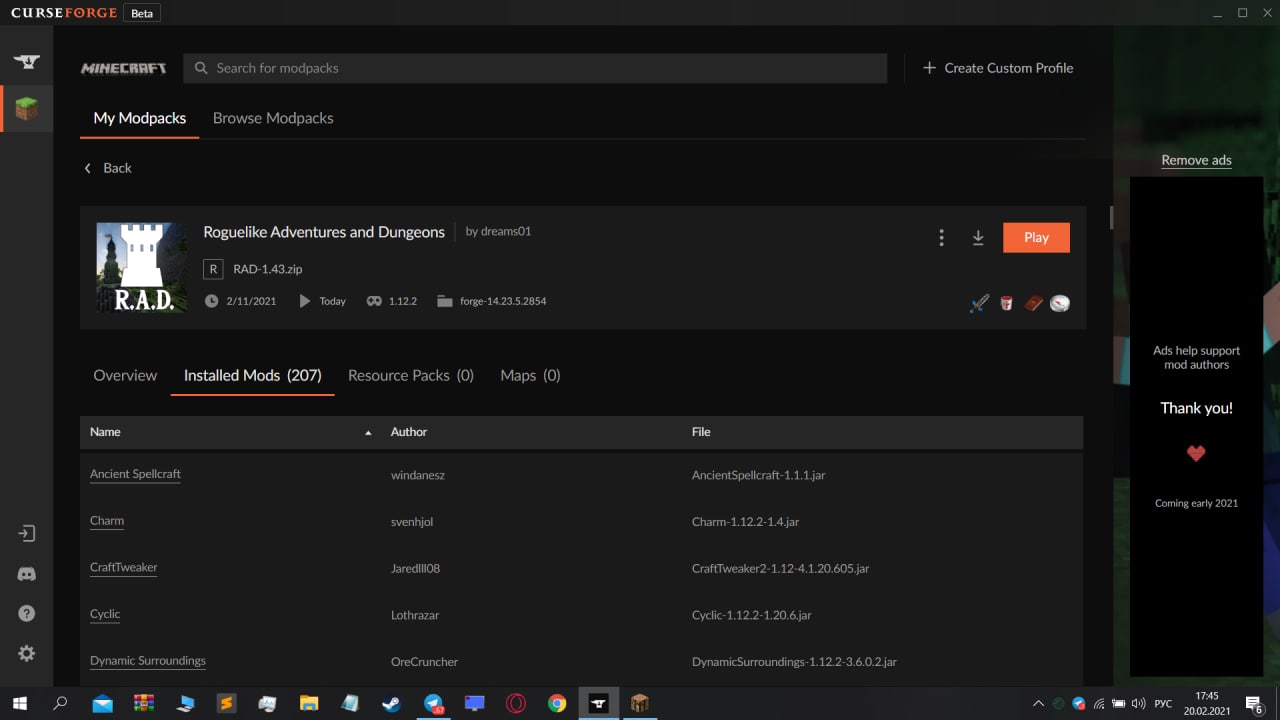Click the Search for modpacks field
The image size is (1280, 720).
pyautogui.click(x=535, y=68)
